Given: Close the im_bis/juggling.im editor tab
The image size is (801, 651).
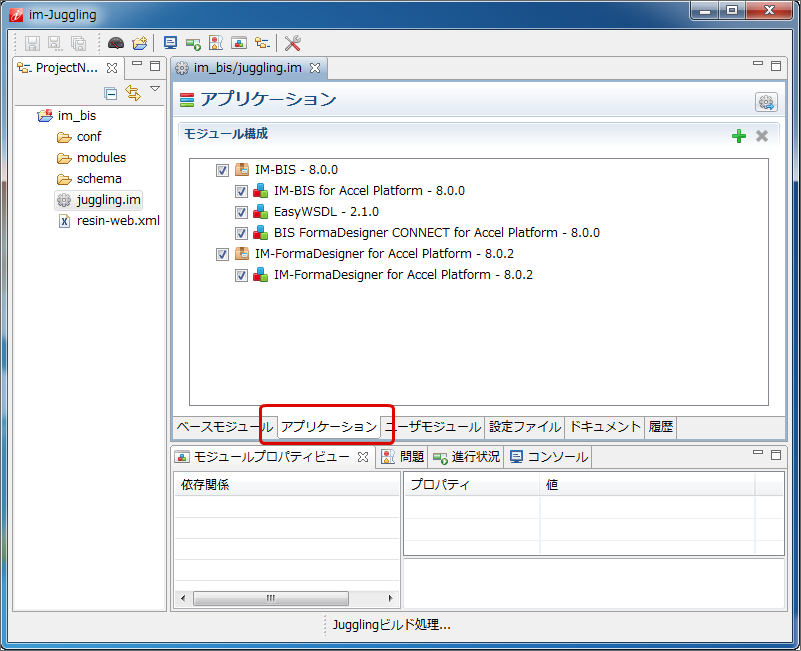Looking at the screenshot, I should 315,68.
